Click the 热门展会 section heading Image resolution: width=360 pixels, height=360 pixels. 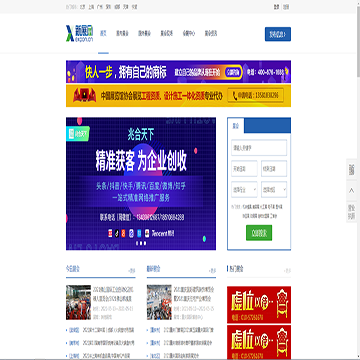point(237,269)
